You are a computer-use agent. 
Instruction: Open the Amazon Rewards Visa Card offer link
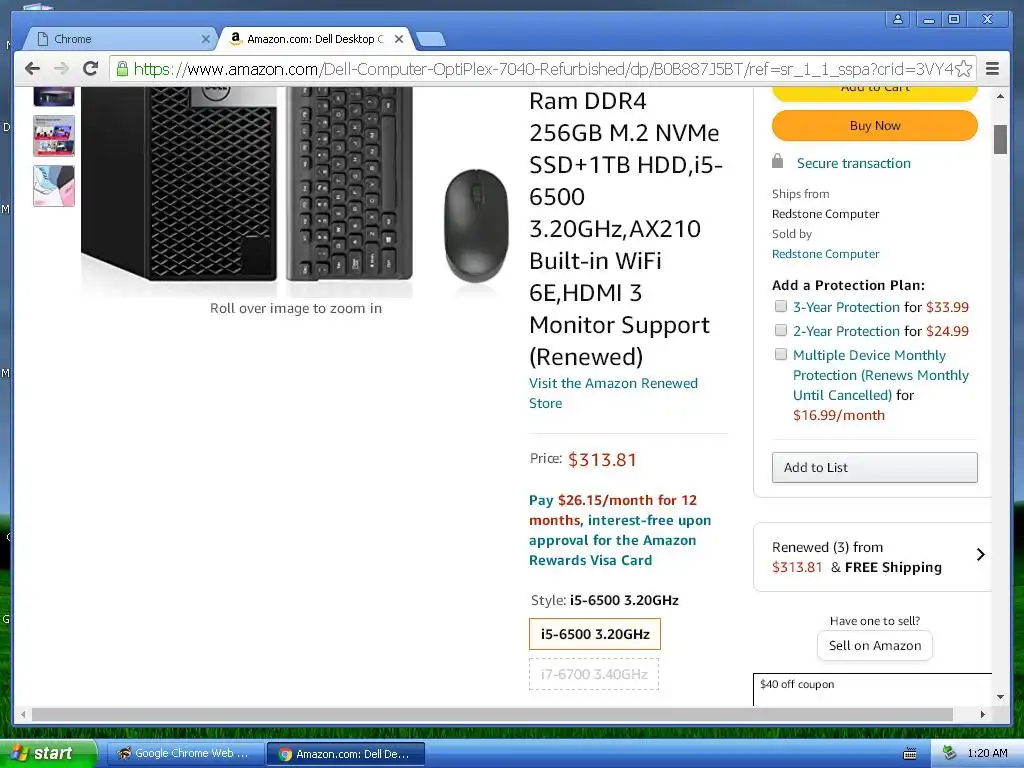pos(620,530)
